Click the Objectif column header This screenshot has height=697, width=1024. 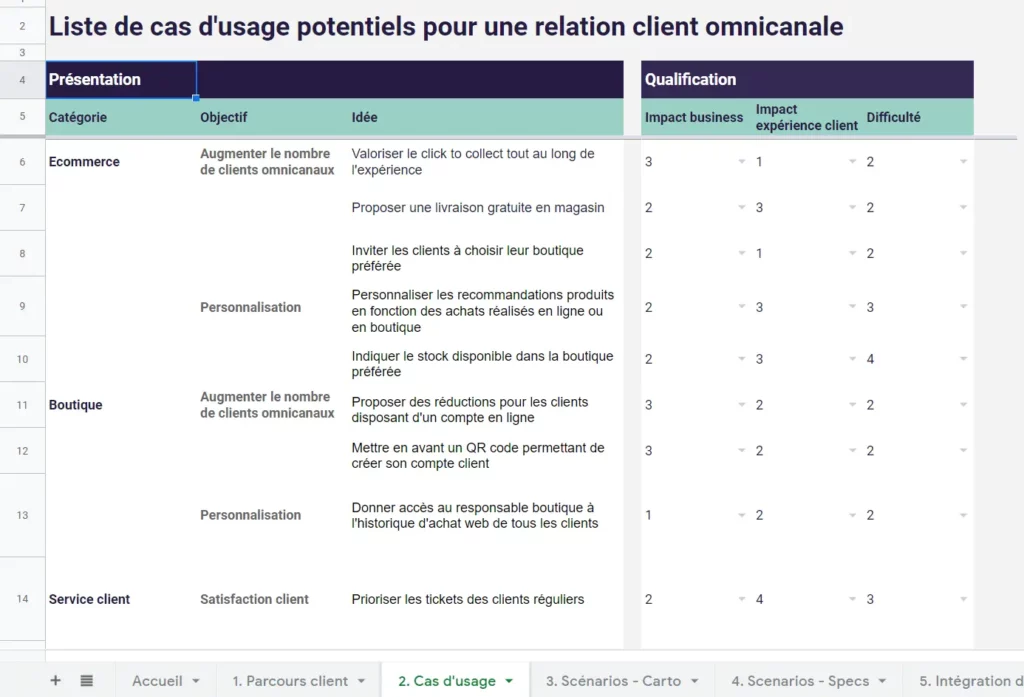click(272, 117)
